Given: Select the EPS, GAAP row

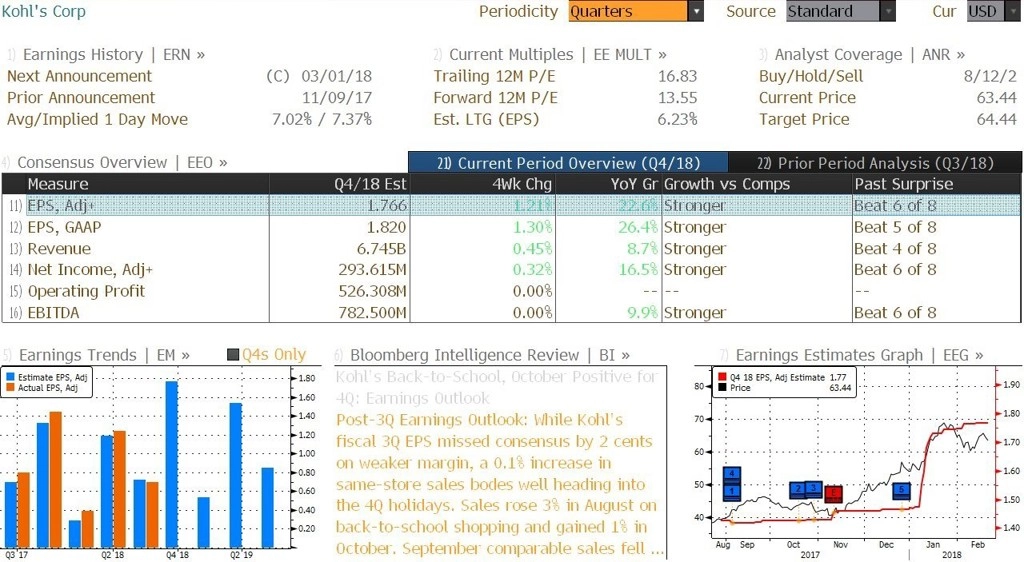Looking at the screenshot, I should (511, 227).
